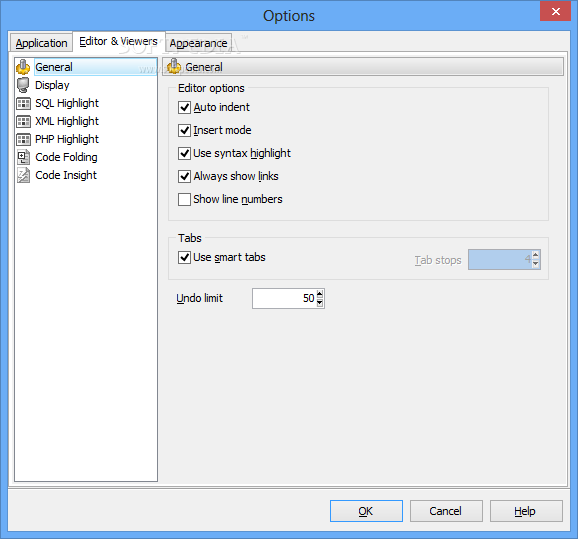Confirm with the OK button
Viewport: 578px width, 539px height.
click(366, 511)
